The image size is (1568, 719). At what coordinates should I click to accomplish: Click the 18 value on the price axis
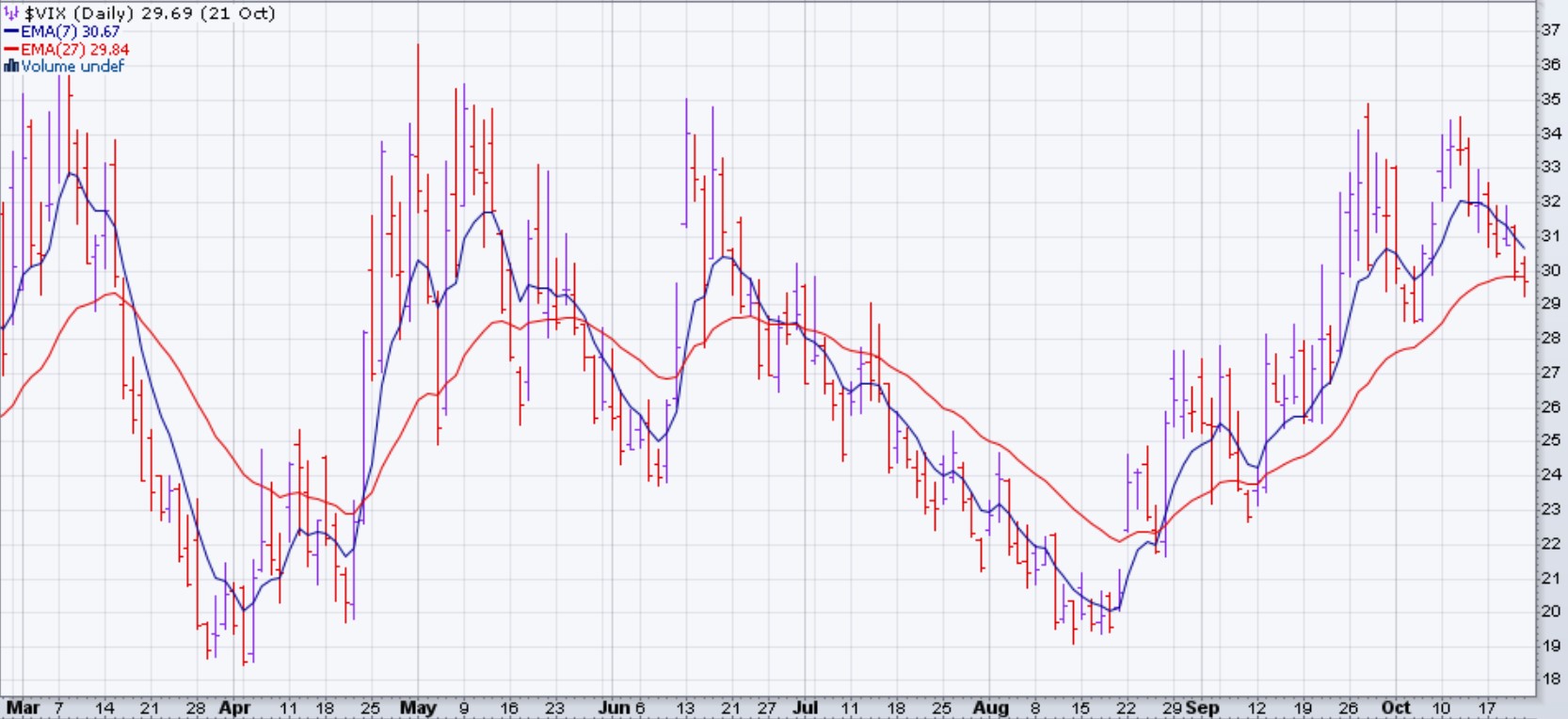pos(1550,679)
